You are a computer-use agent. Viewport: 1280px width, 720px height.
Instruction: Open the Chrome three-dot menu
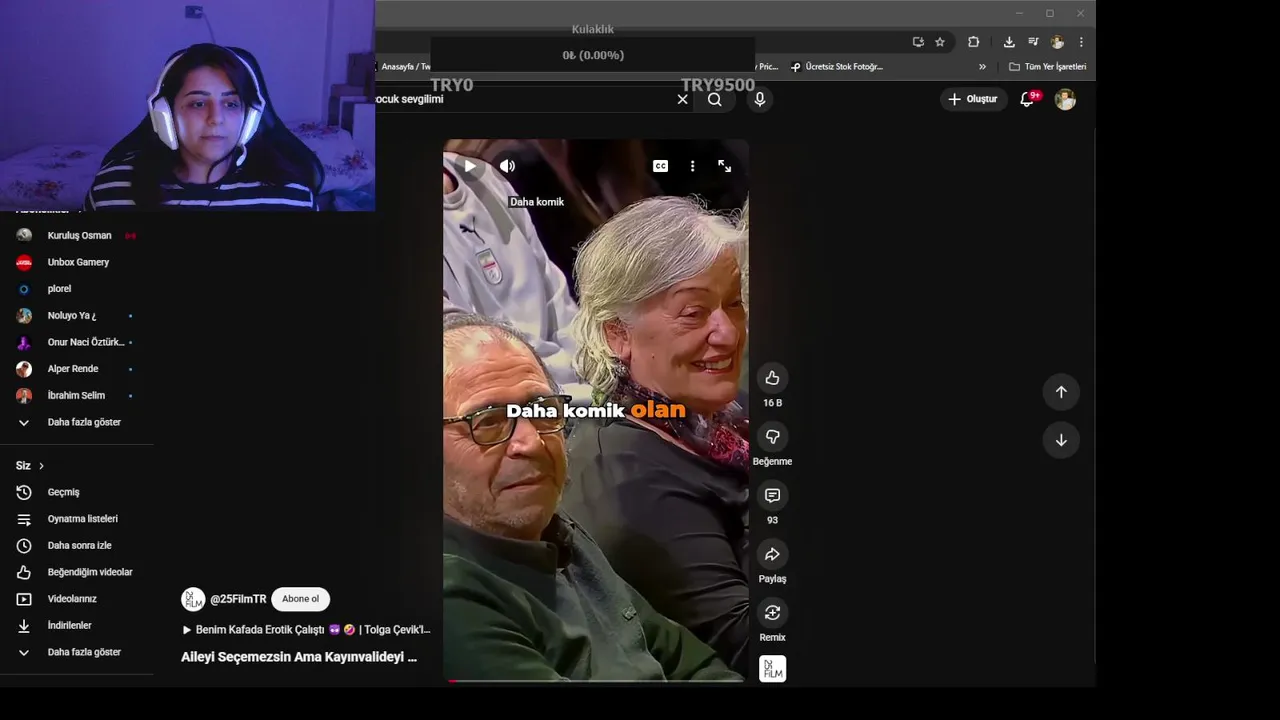coord(1081,42)
